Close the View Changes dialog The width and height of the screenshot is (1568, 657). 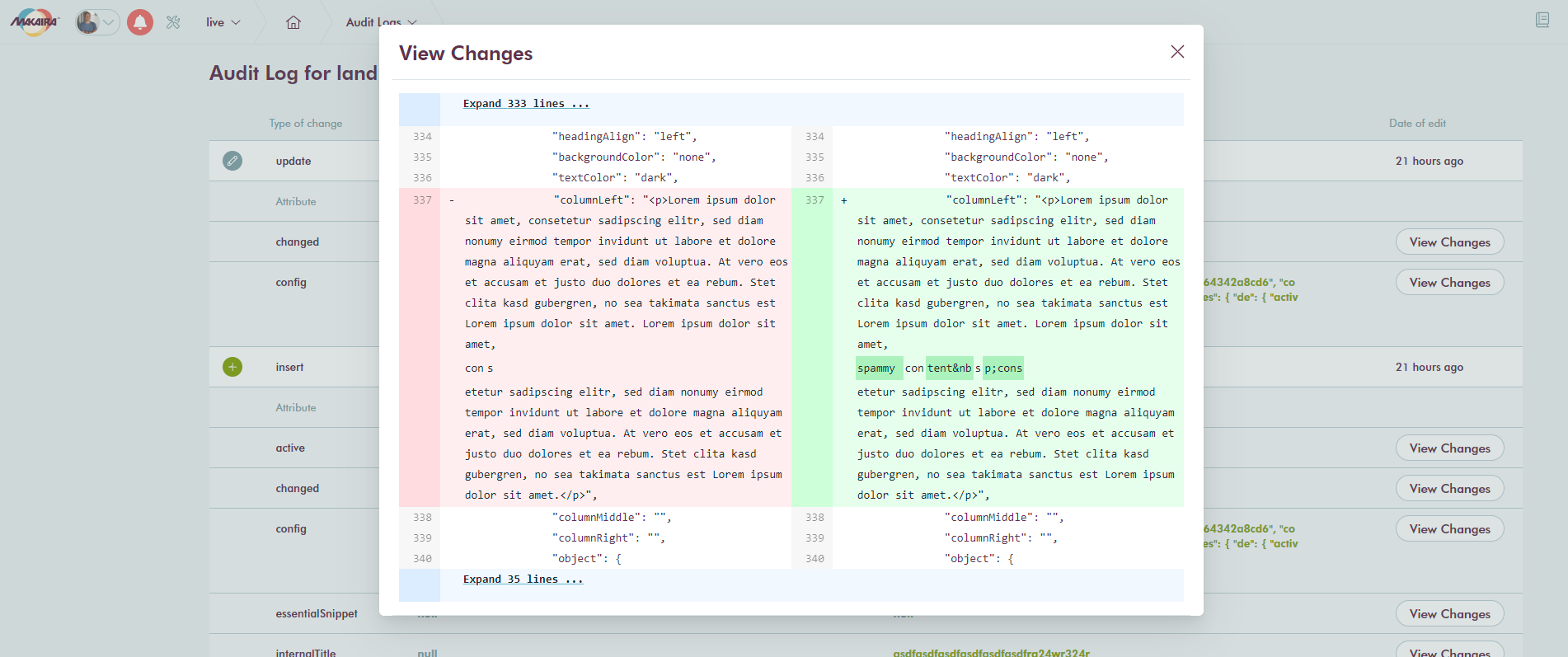point(1177,52)
